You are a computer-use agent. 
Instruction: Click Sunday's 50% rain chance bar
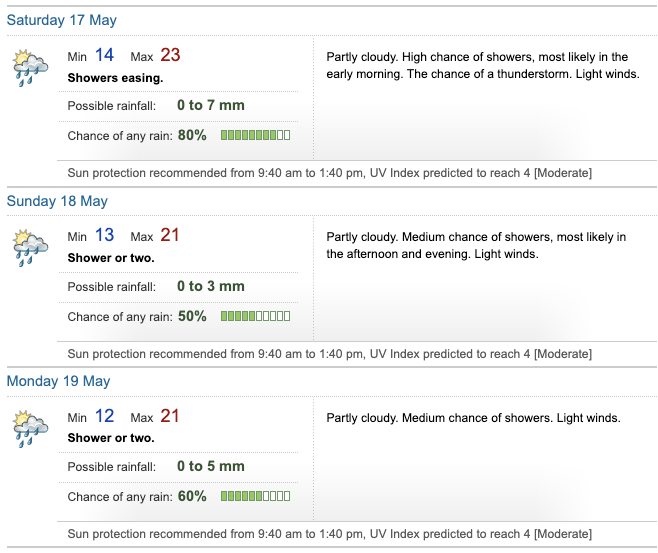tap(255, 316)
